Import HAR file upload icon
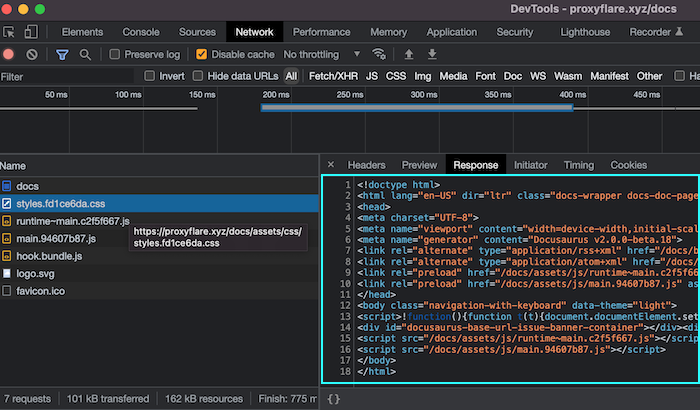The image size is (700, 410). click(x=408, y=54)
